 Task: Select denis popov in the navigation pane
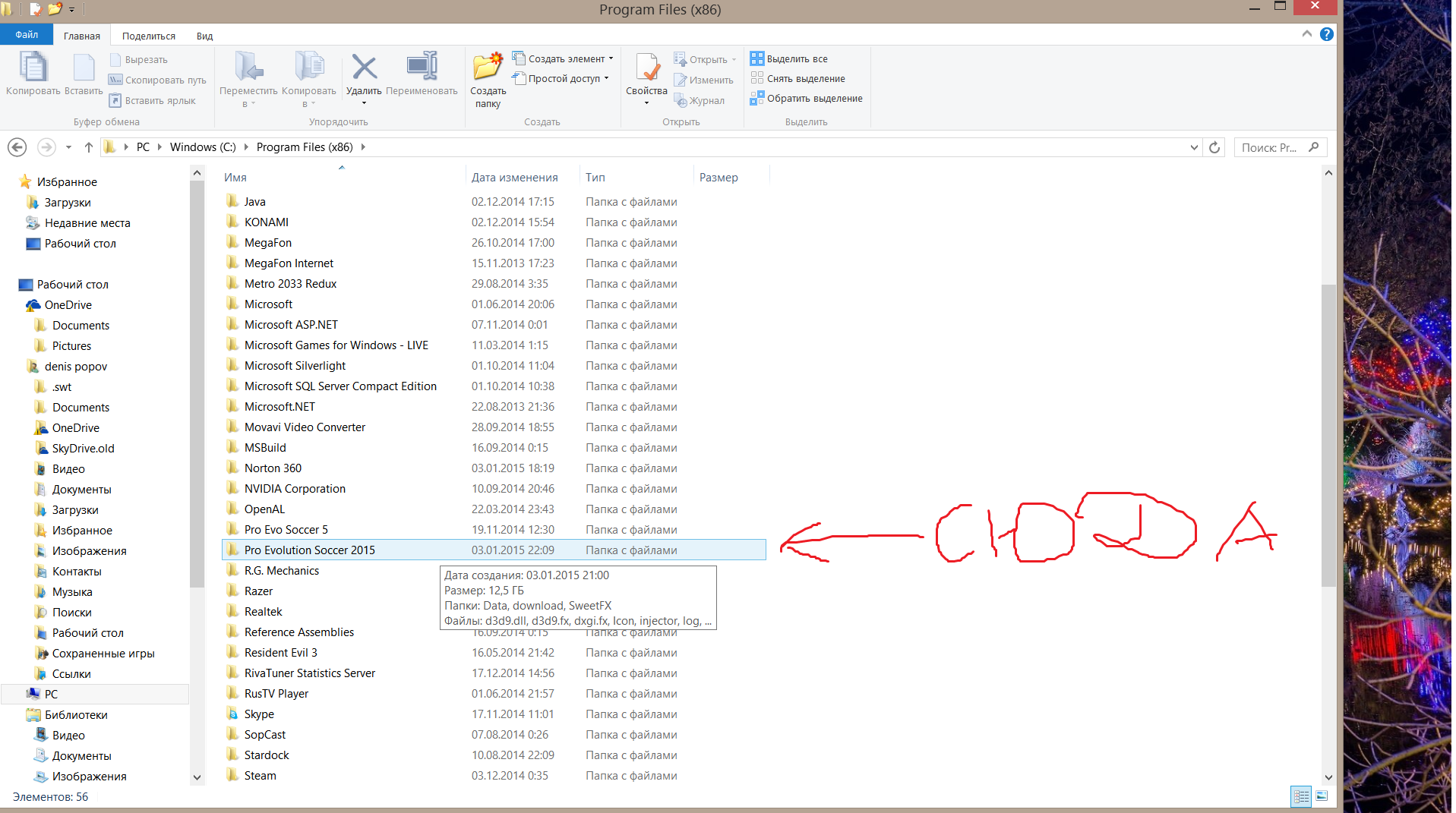[76, 367]
